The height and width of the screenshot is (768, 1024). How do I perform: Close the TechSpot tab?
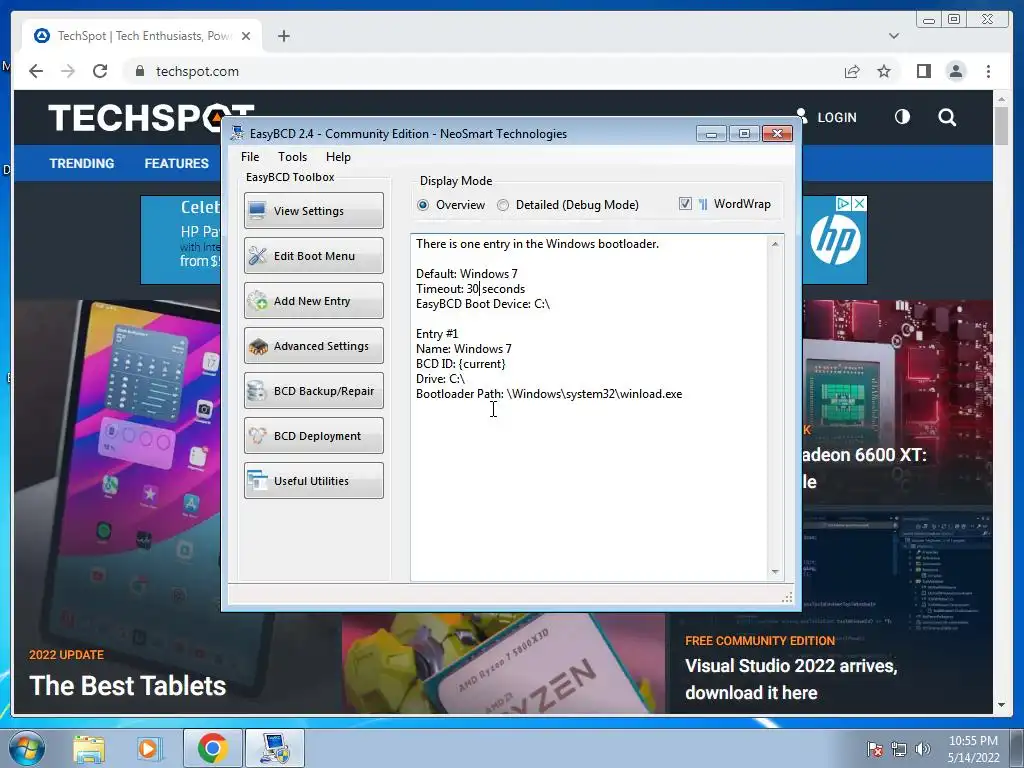coord(246,36)
